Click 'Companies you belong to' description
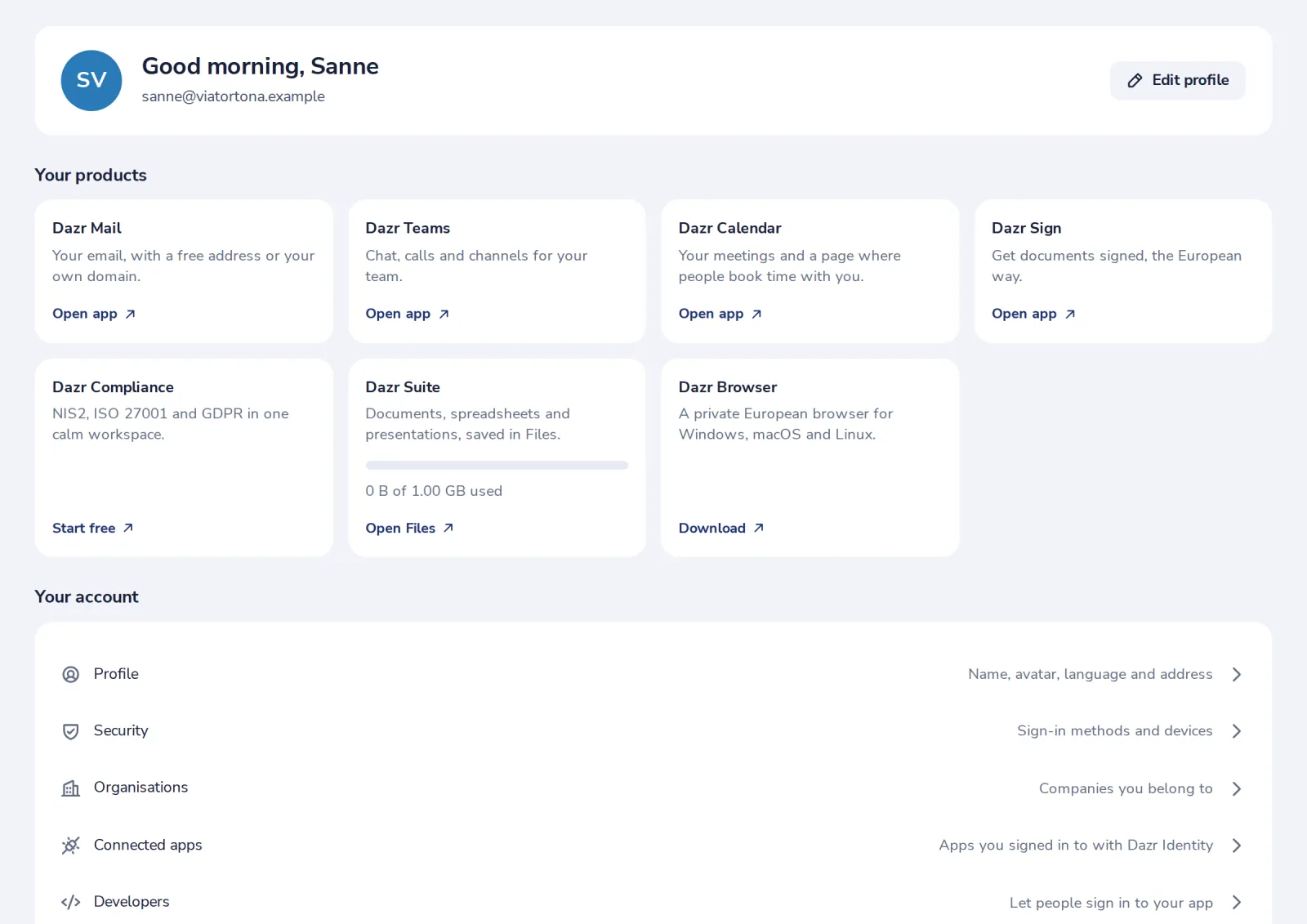 click(x=1126, y=788)
